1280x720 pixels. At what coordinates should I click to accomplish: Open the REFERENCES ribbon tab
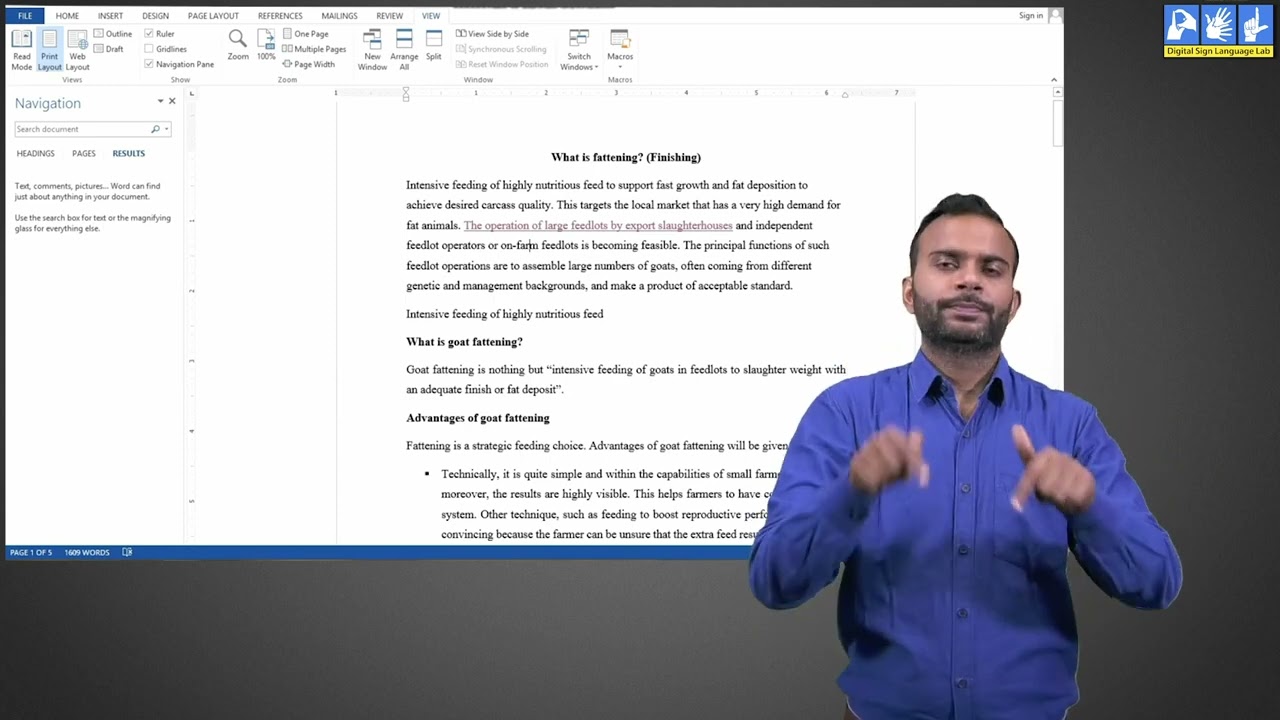[280, 16]
